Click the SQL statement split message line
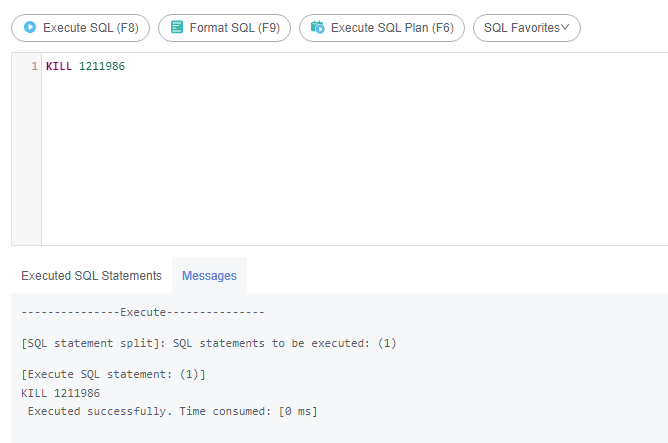This screenshot has height=443, width=668. click(209, 343)
